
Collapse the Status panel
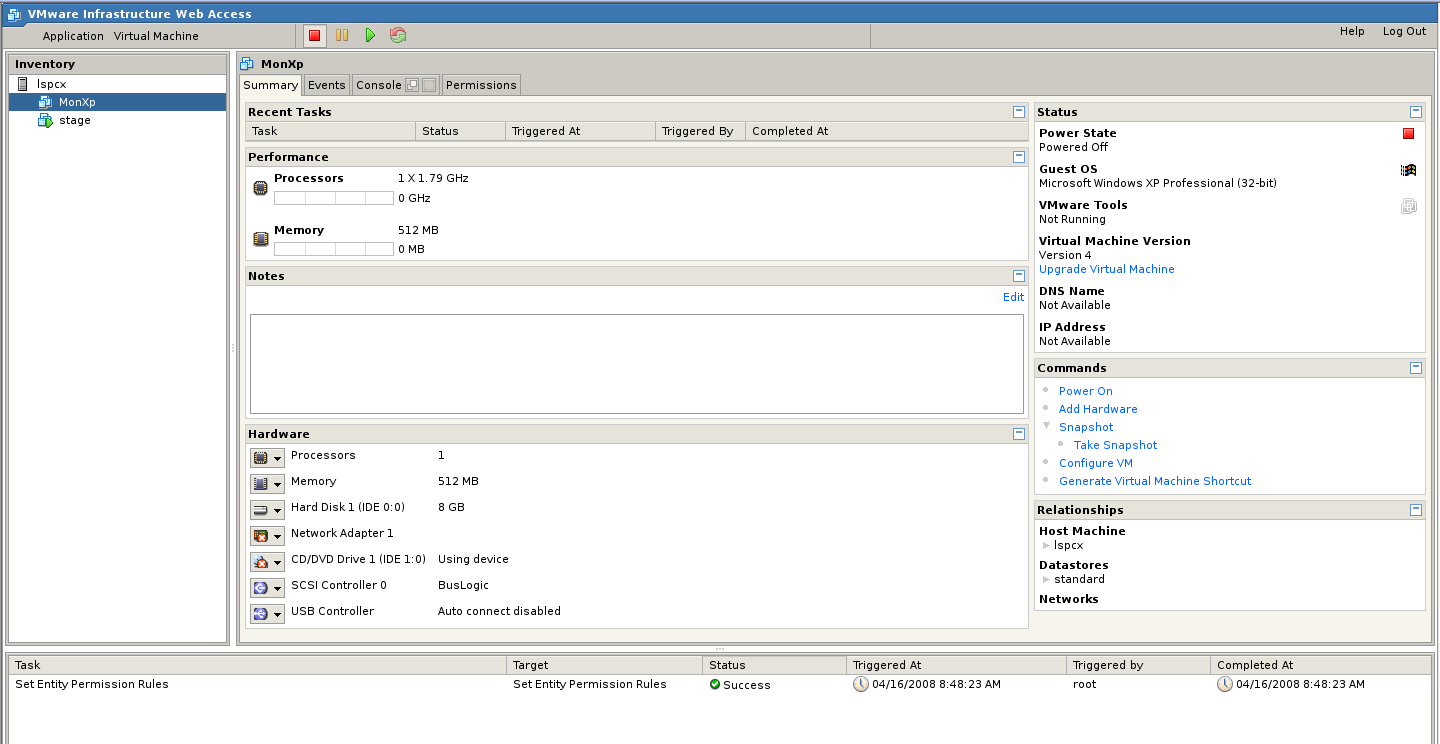1415,112
